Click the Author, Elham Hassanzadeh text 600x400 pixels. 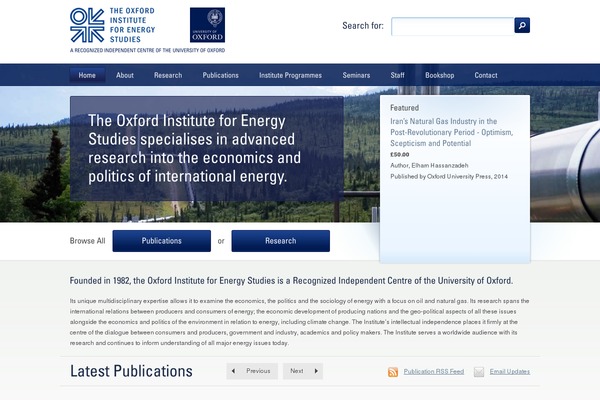pyautogui.click(x=429, y=165)
